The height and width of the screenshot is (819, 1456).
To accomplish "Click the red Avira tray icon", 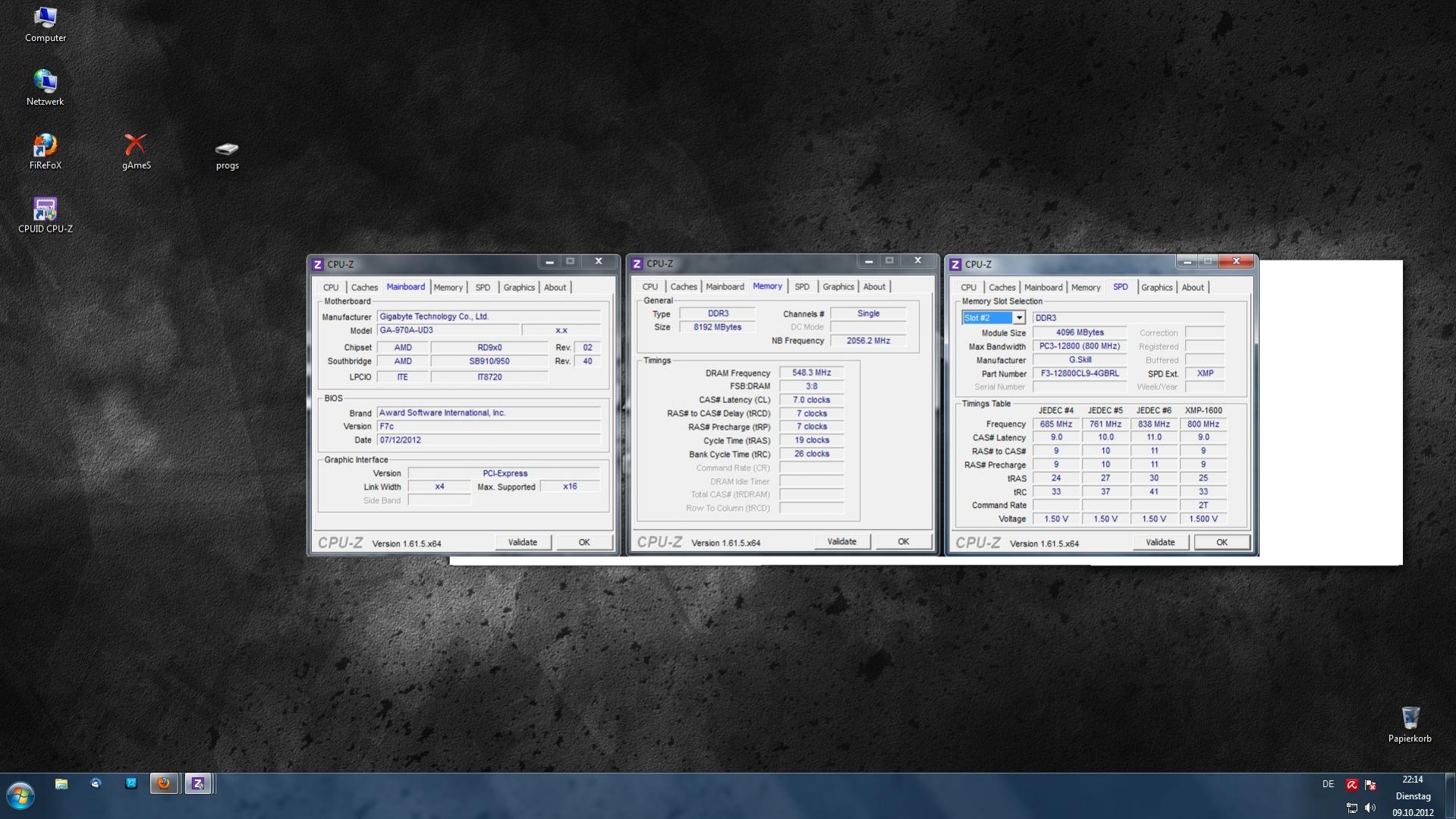I will tap(1351, 785).
